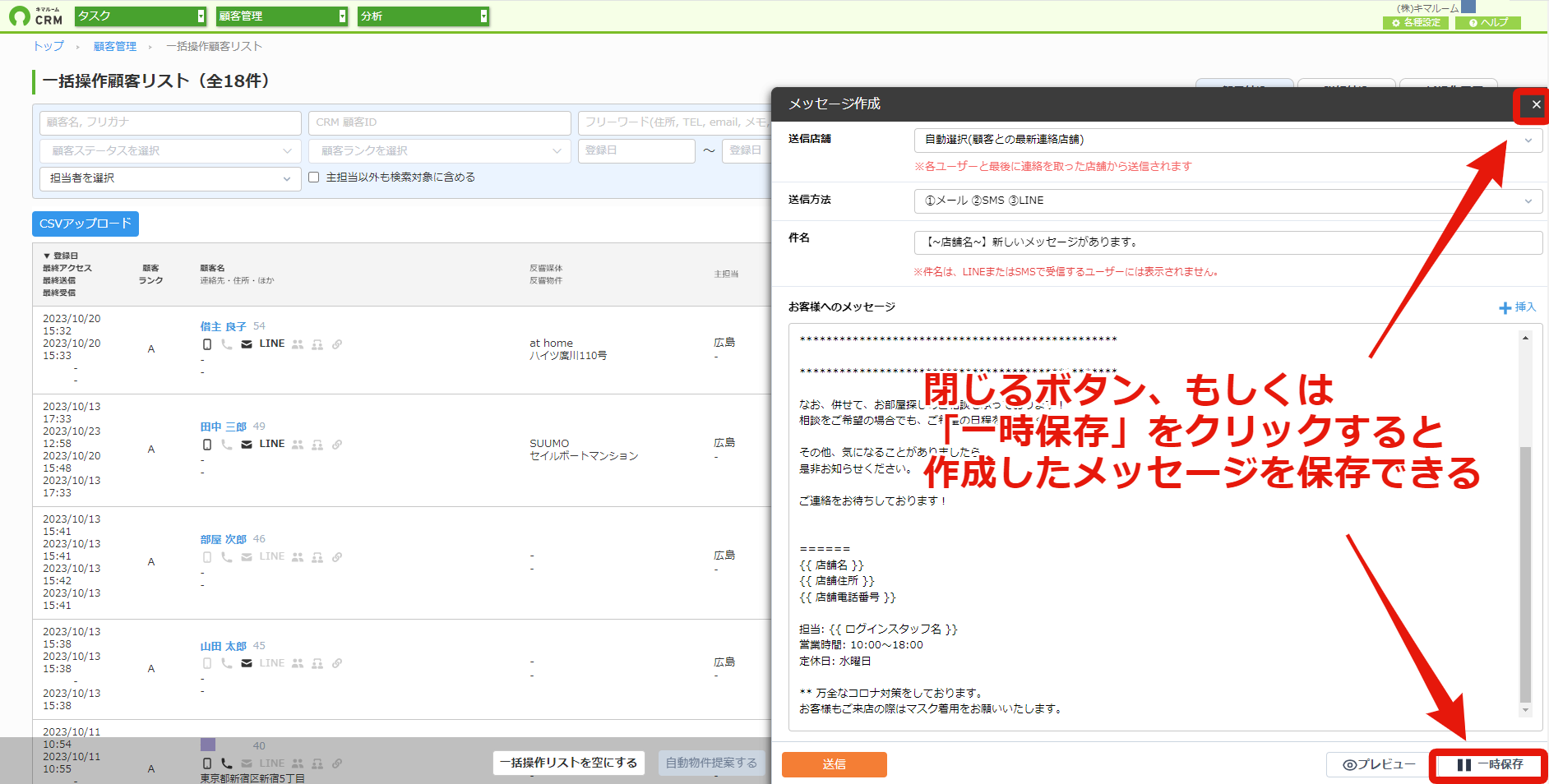Click the link chain icon for 田中 三郎
This screenshot has height=784, width=1549.
pyautogui.click(x=337, y=445)
